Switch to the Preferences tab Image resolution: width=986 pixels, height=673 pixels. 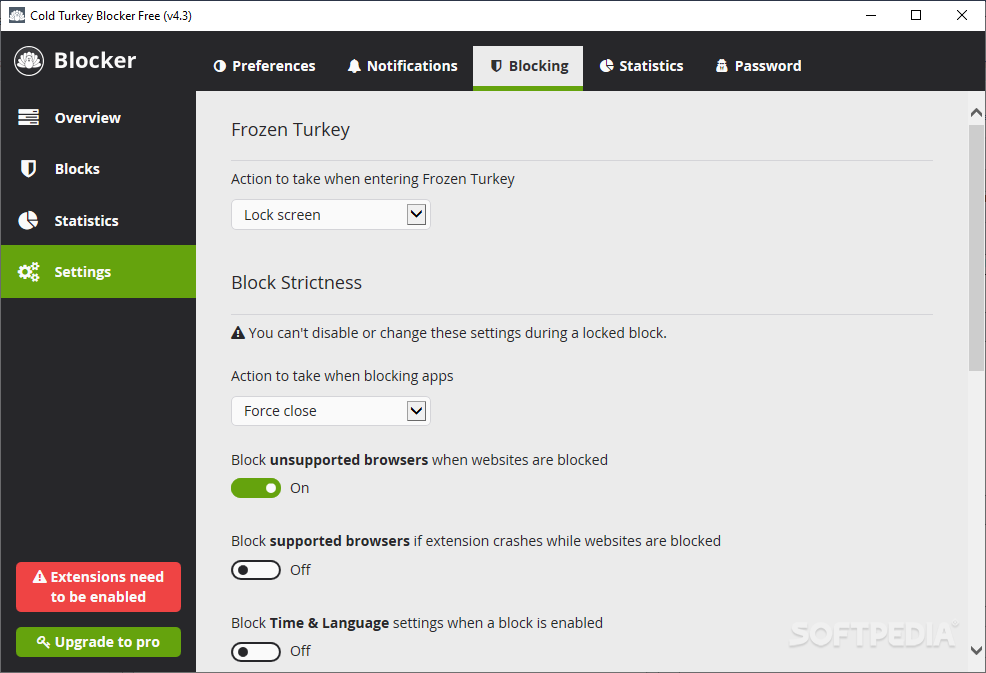pos(264,66)
